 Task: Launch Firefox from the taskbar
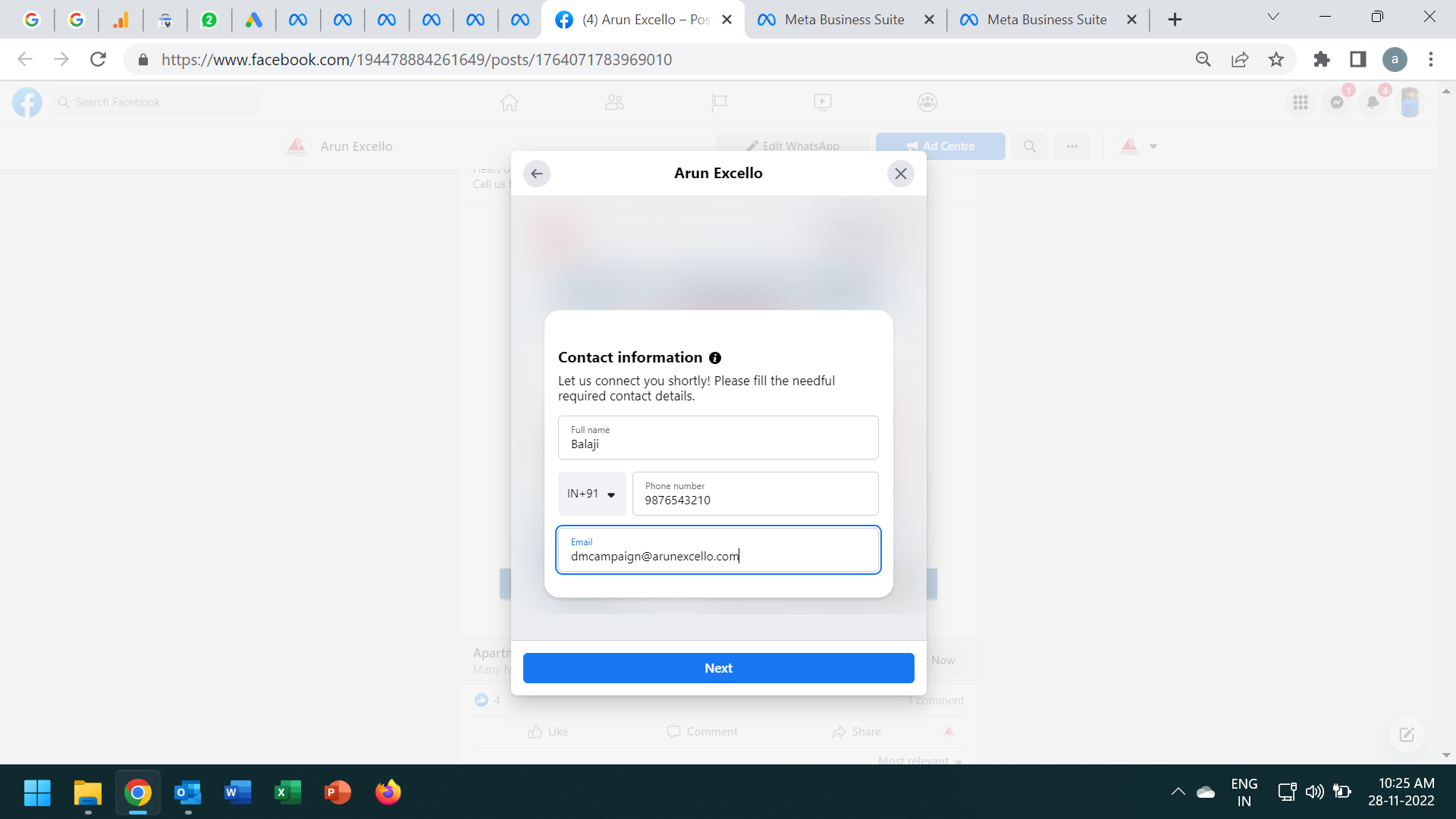tap(388, 792)
